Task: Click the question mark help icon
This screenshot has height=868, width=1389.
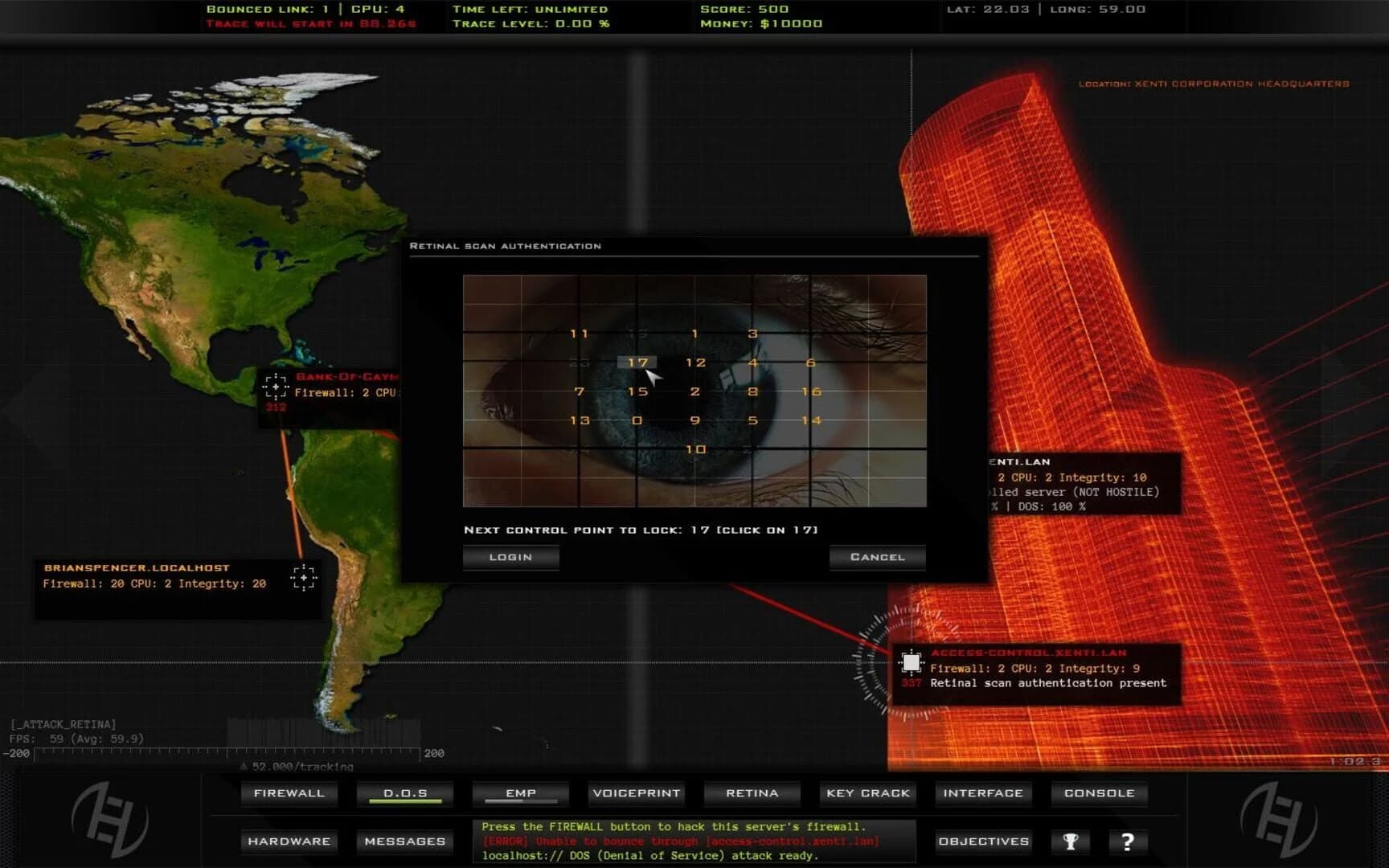Action: tap(1127, 841)
